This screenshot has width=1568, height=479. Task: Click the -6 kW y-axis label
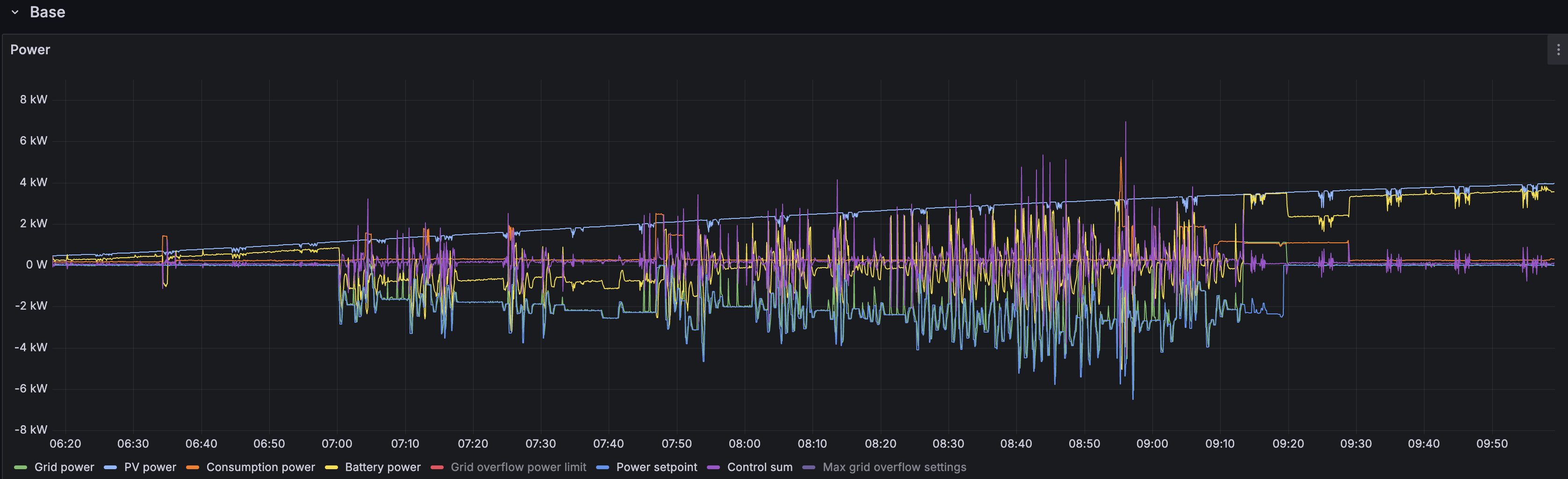coord(31,389)
